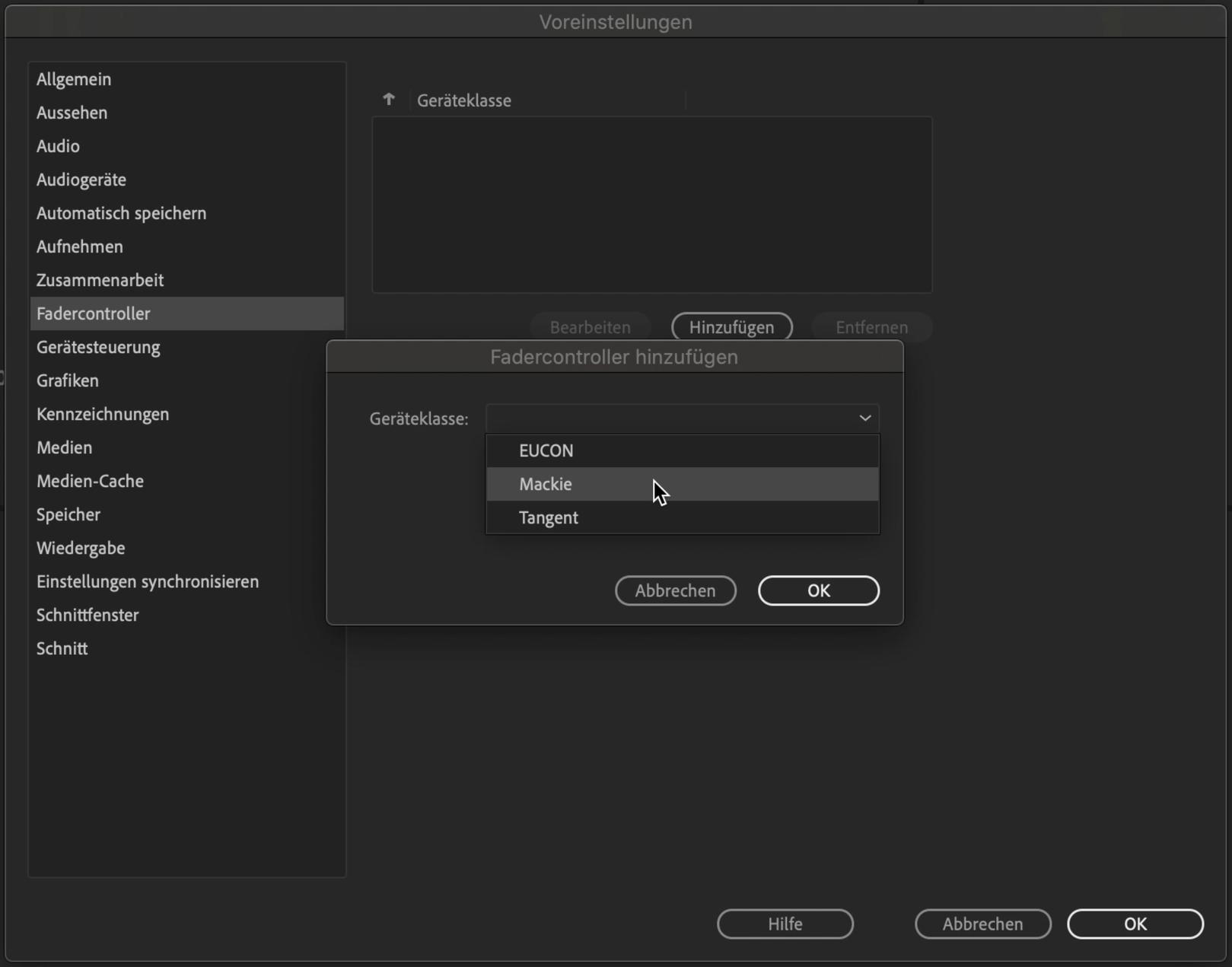Switch to the Aussehen category
The image size is (1232, 967).
[x=72, y=113]
